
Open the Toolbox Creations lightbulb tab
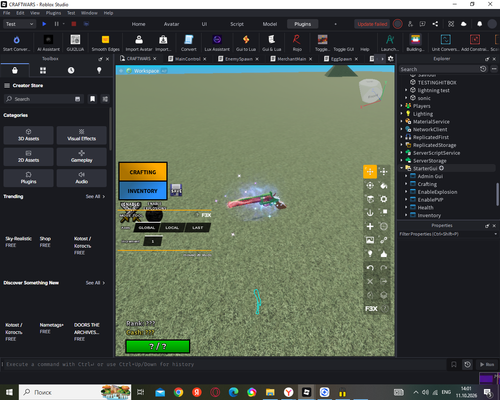99,70
